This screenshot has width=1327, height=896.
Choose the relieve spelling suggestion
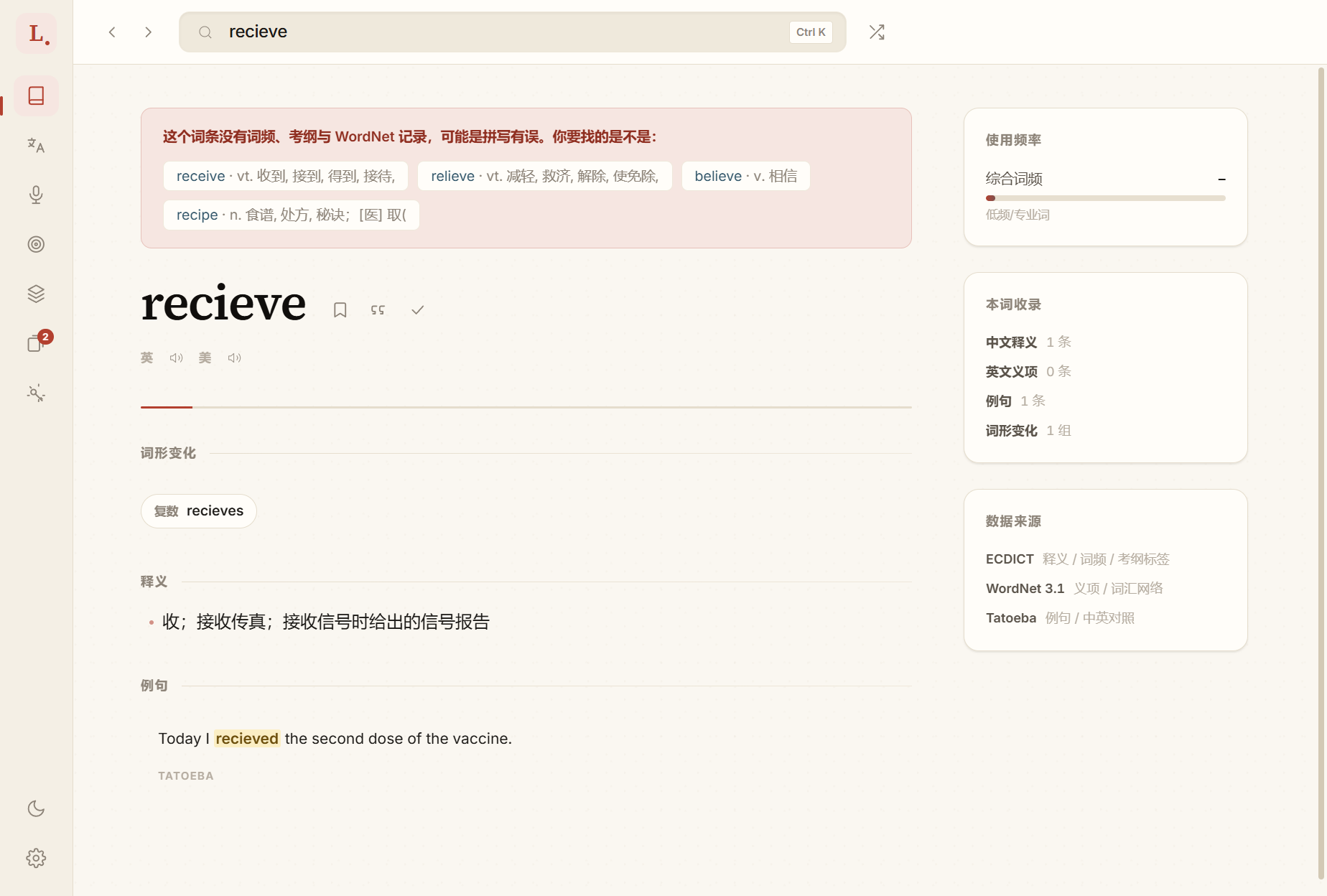pyautogui.click(x=544, y=176)
